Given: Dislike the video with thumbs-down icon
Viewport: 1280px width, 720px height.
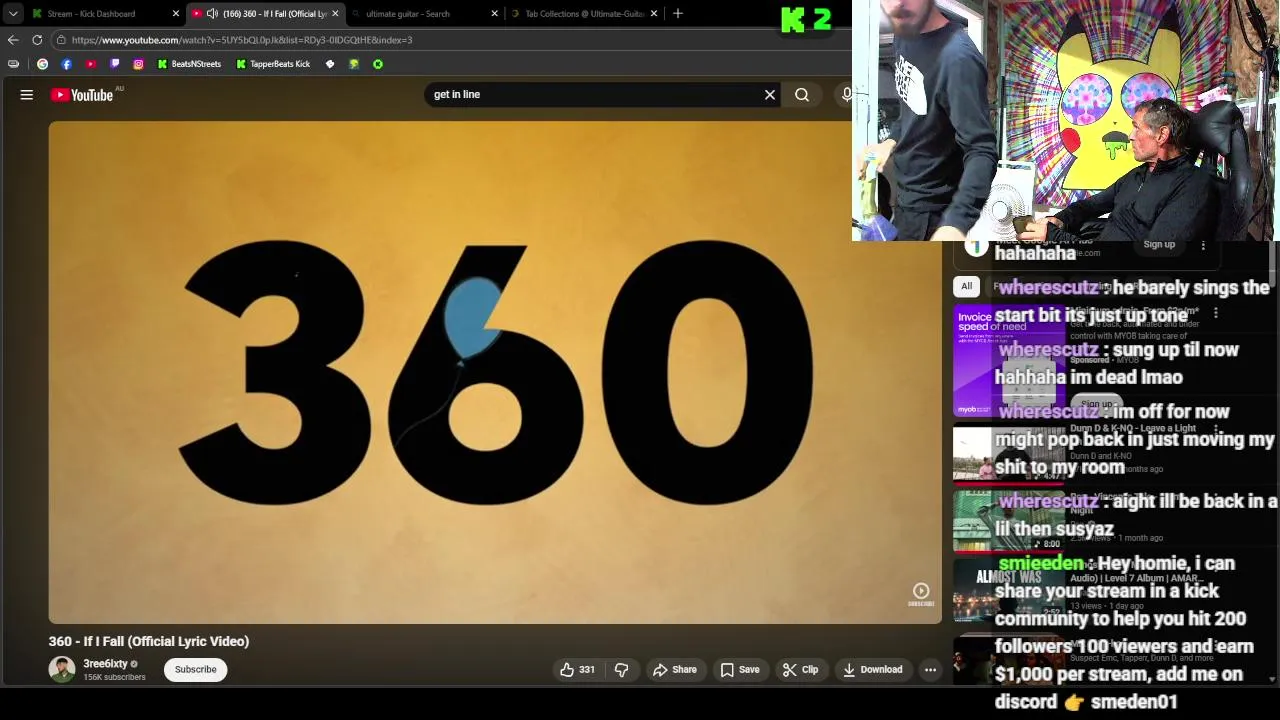Looking at the screenshot, I should coord(621,670).
